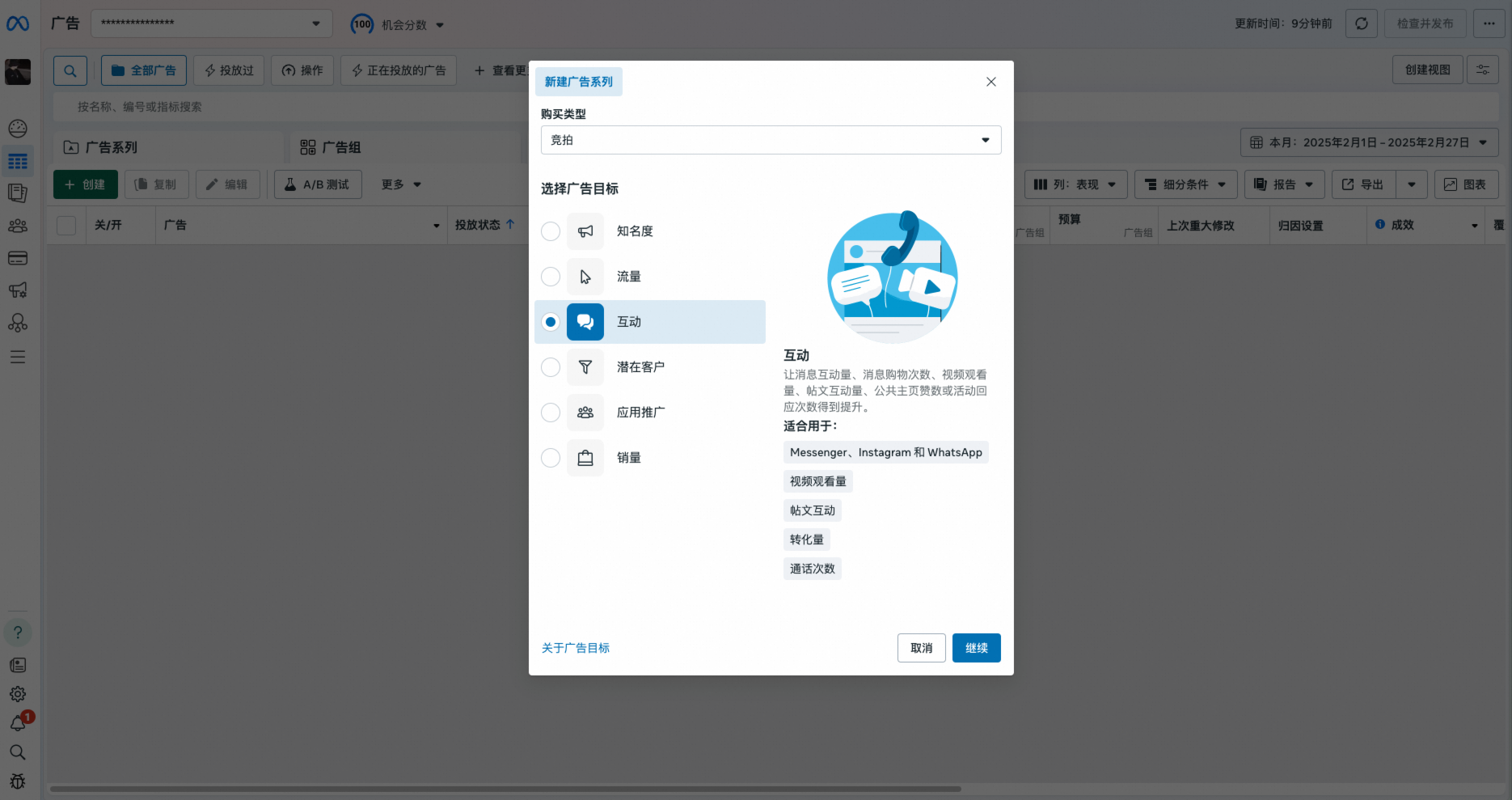Click the Meta logo icon
This screenshot has height=800, width=1512.
pos(18,23)
